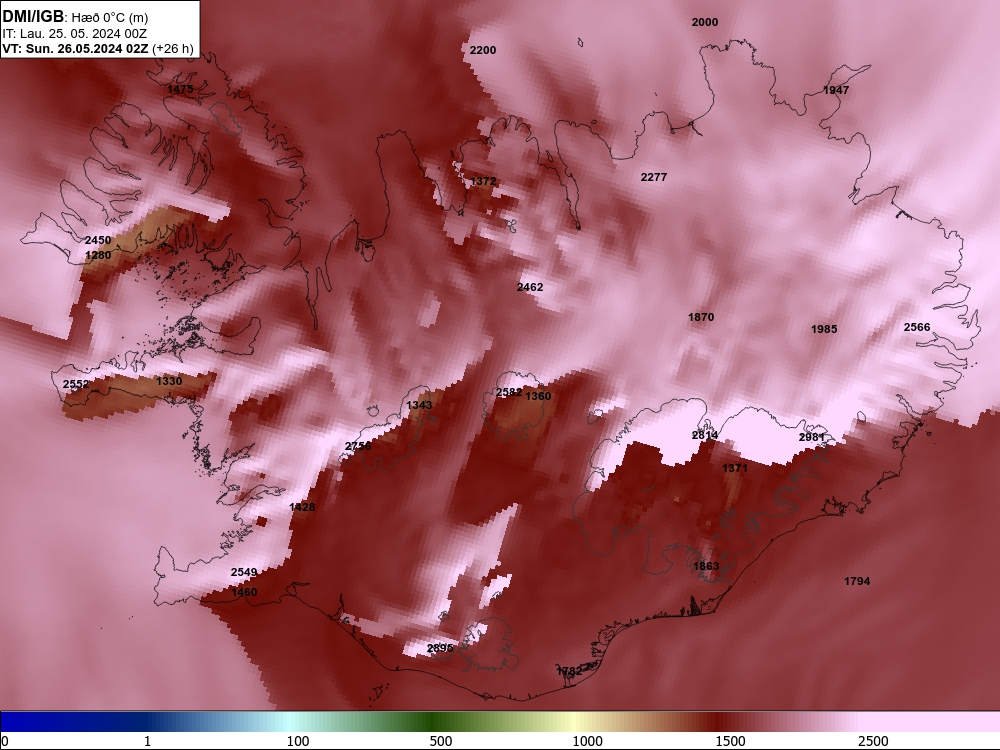The image size is (1000, 750).
Task: Select the 2981 value on Vatnajökull's east
Action: tap(812, 438)
